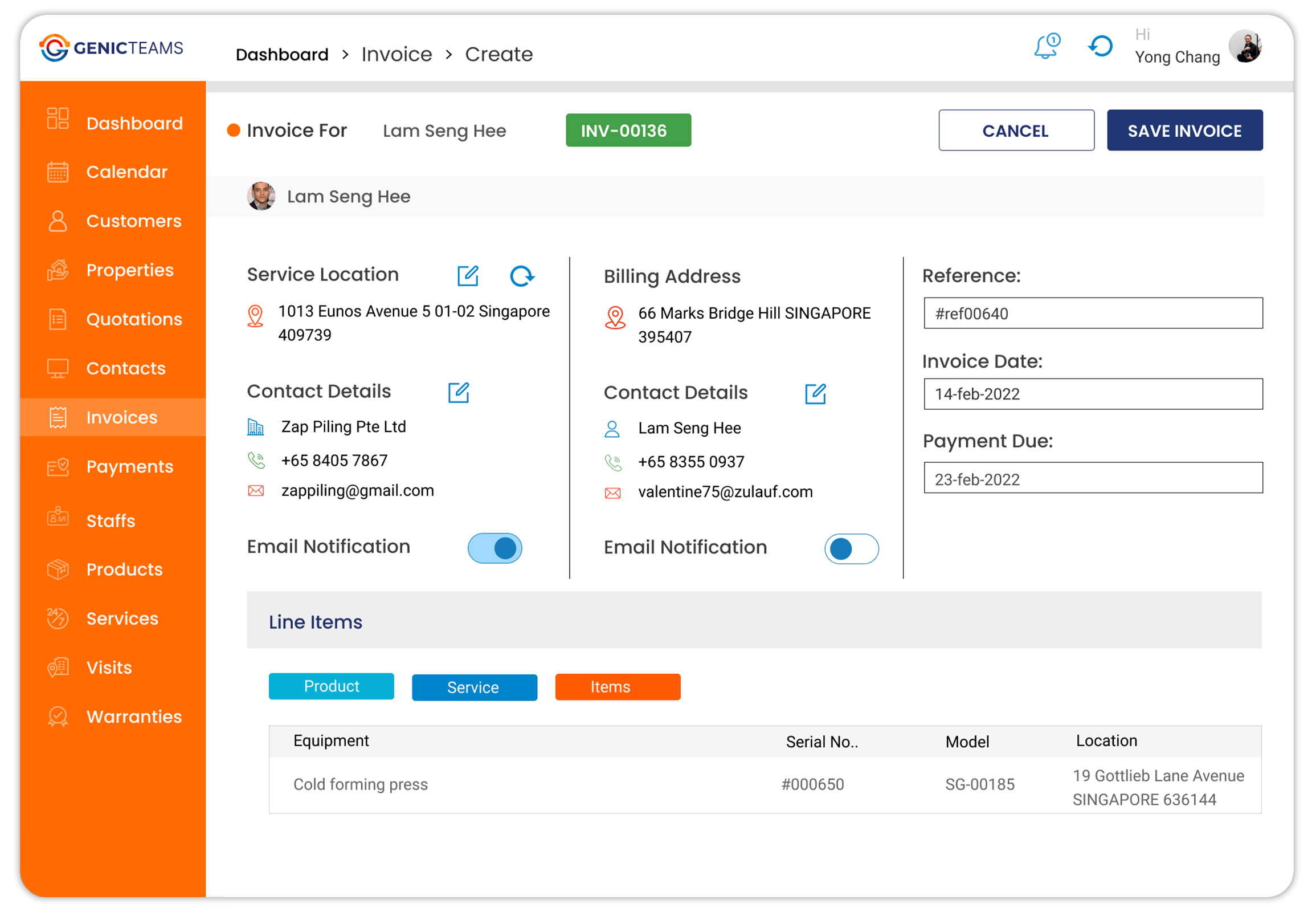Click valentine75@zulauf.com email text
The image size is (1316, 912).
(725, 492)
